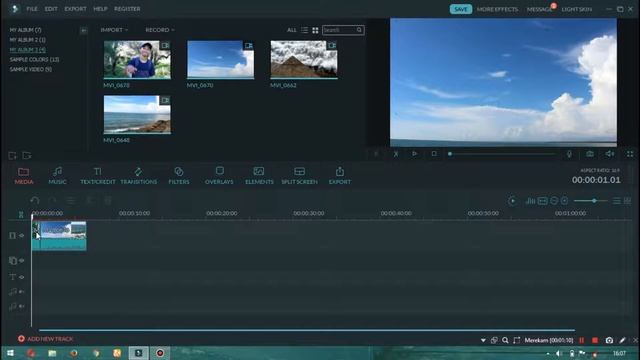Expand the Import dropdown
Screen dimensions: 640x360
[x=114, y=30]
